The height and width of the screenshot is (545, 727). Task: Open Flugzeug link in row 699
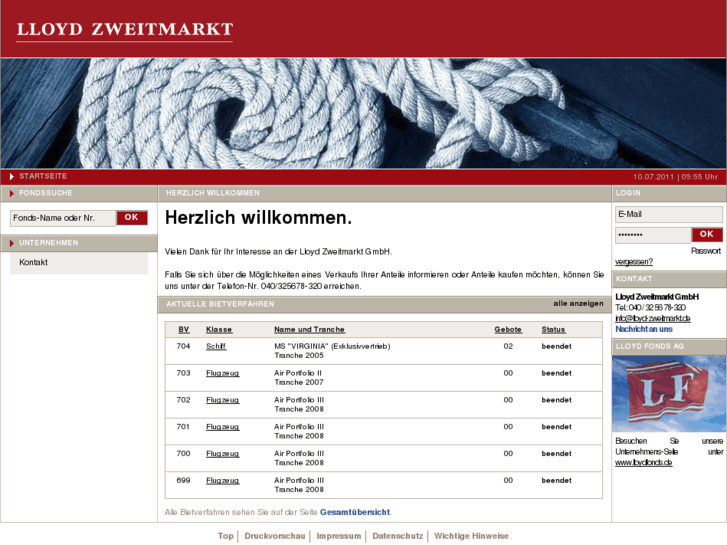click(223, 481)
